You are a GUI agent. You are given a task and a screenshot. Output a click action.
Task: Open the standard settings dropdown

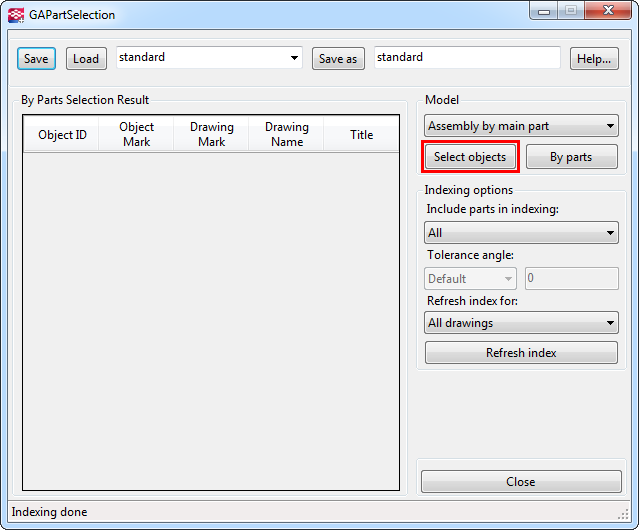point(209,57)
